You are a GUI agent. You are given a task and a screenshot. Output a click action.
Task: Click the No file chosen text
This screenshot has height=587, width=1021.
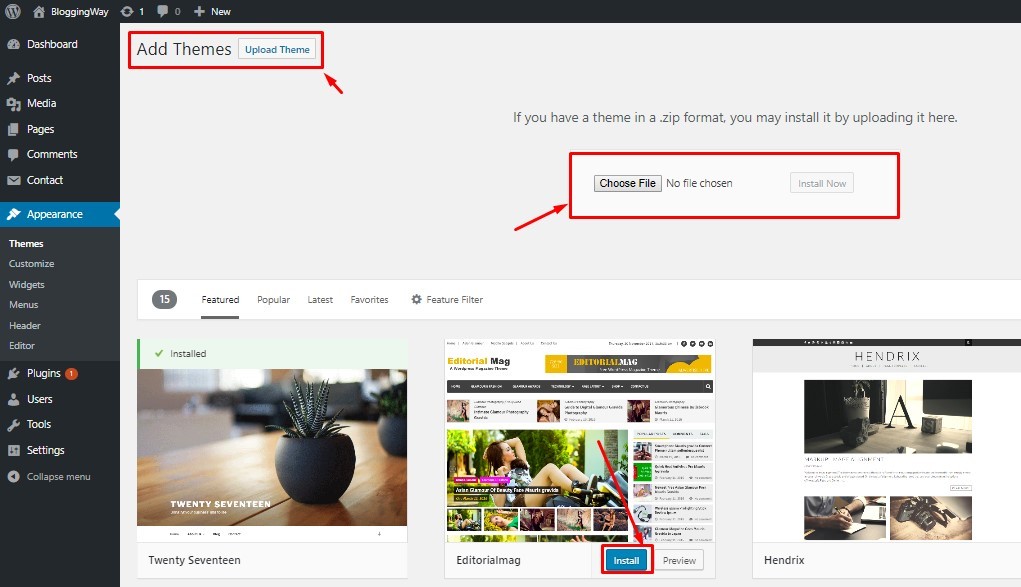coord(699,184)
